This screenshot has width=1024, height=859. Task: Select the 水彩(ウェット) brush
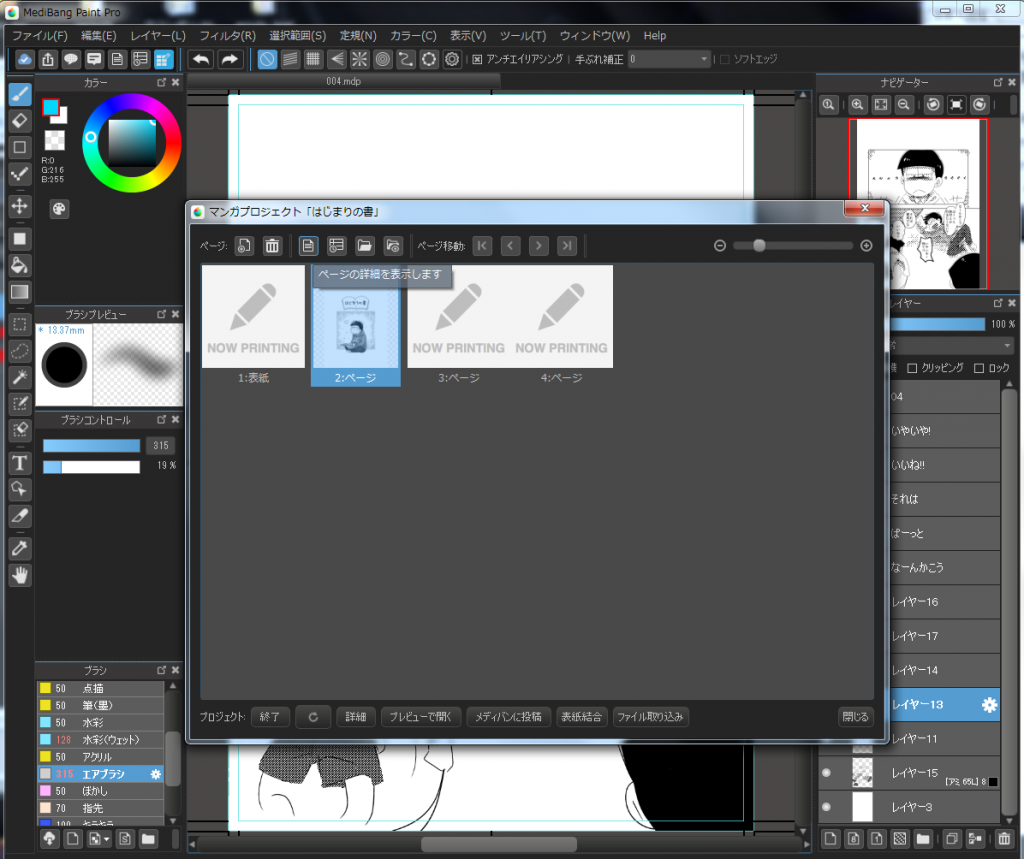pyautogui.click(x=101, y=739)
